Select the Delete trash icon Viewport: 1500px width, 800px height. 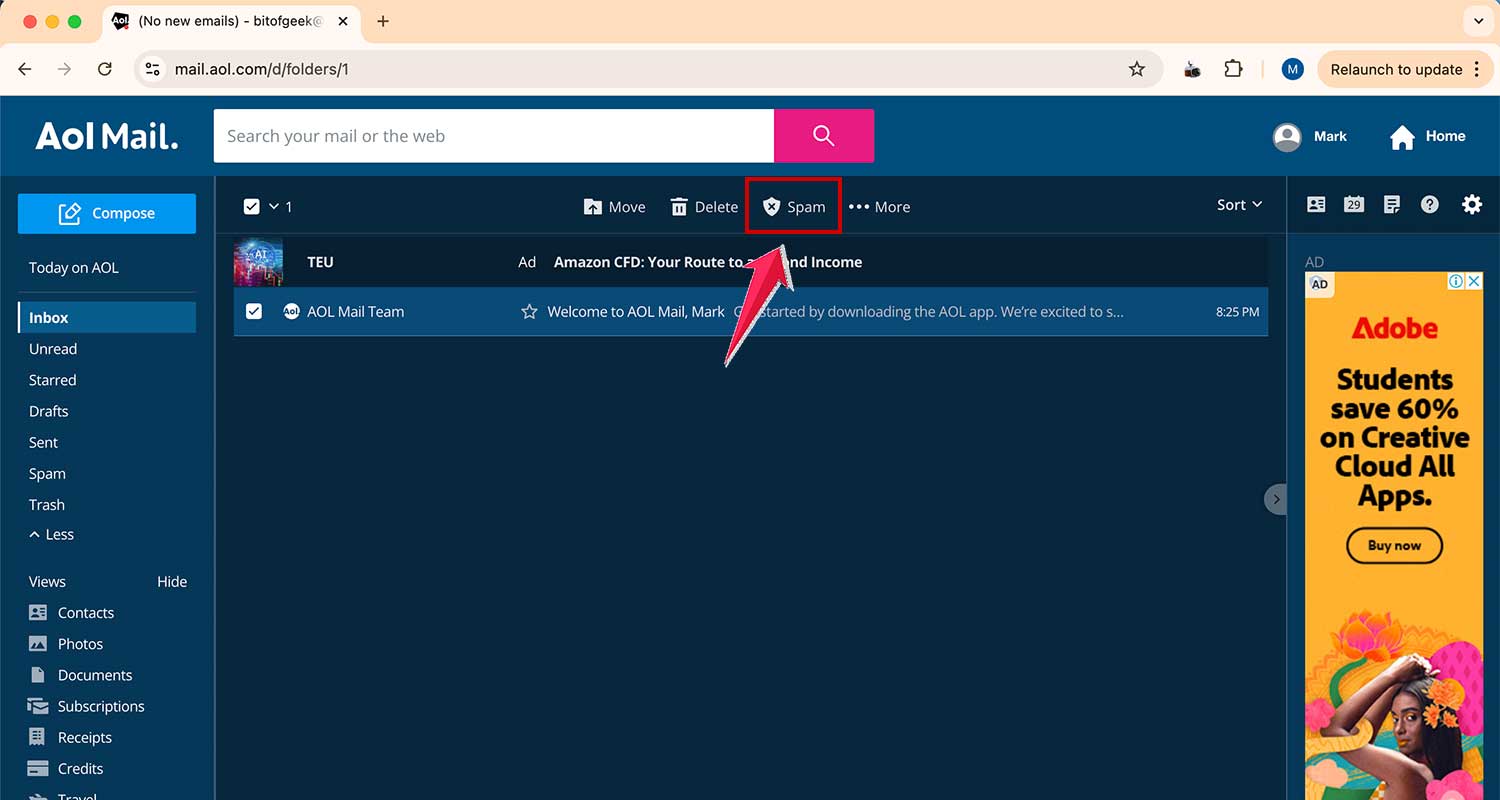point(703,206)
